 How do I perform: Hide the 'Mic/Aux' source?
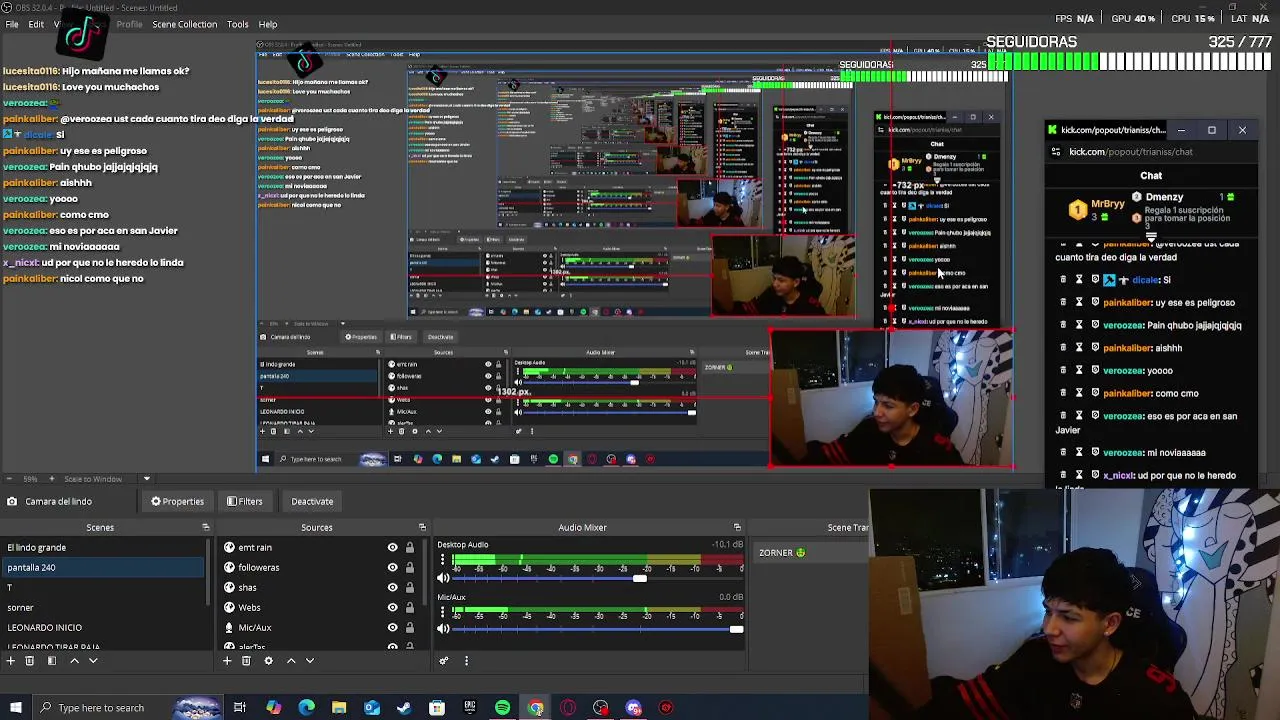392,628
